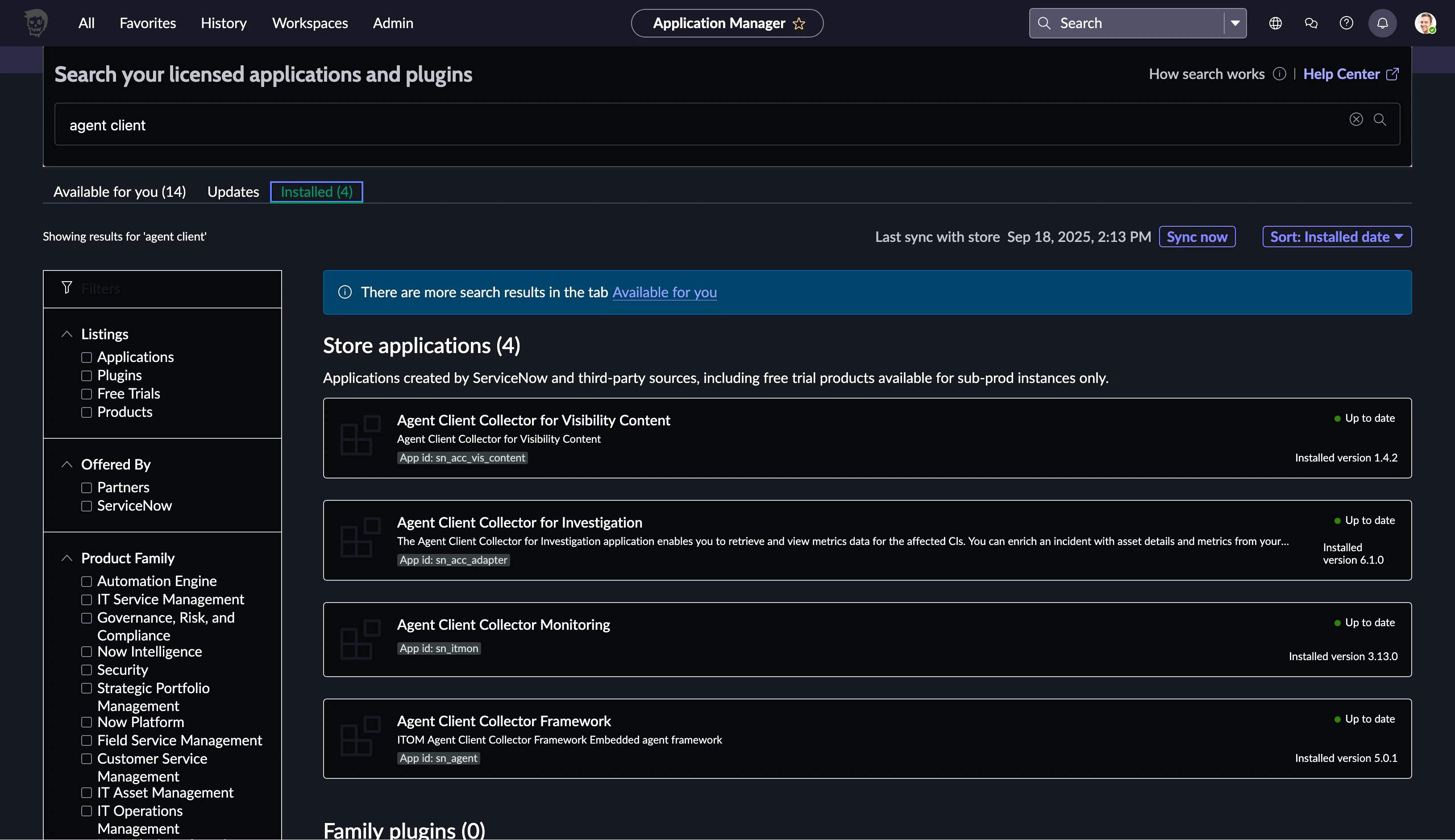Check the Governance, Risk, and Compliance filter
This screenshot has width=1455, height=840.
(87, 618)
